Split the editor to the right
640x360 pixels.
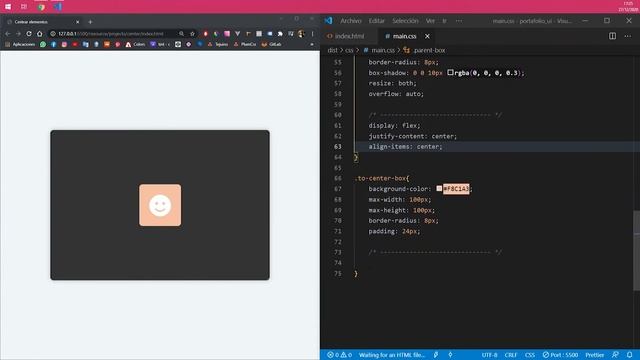coord(612,36)
